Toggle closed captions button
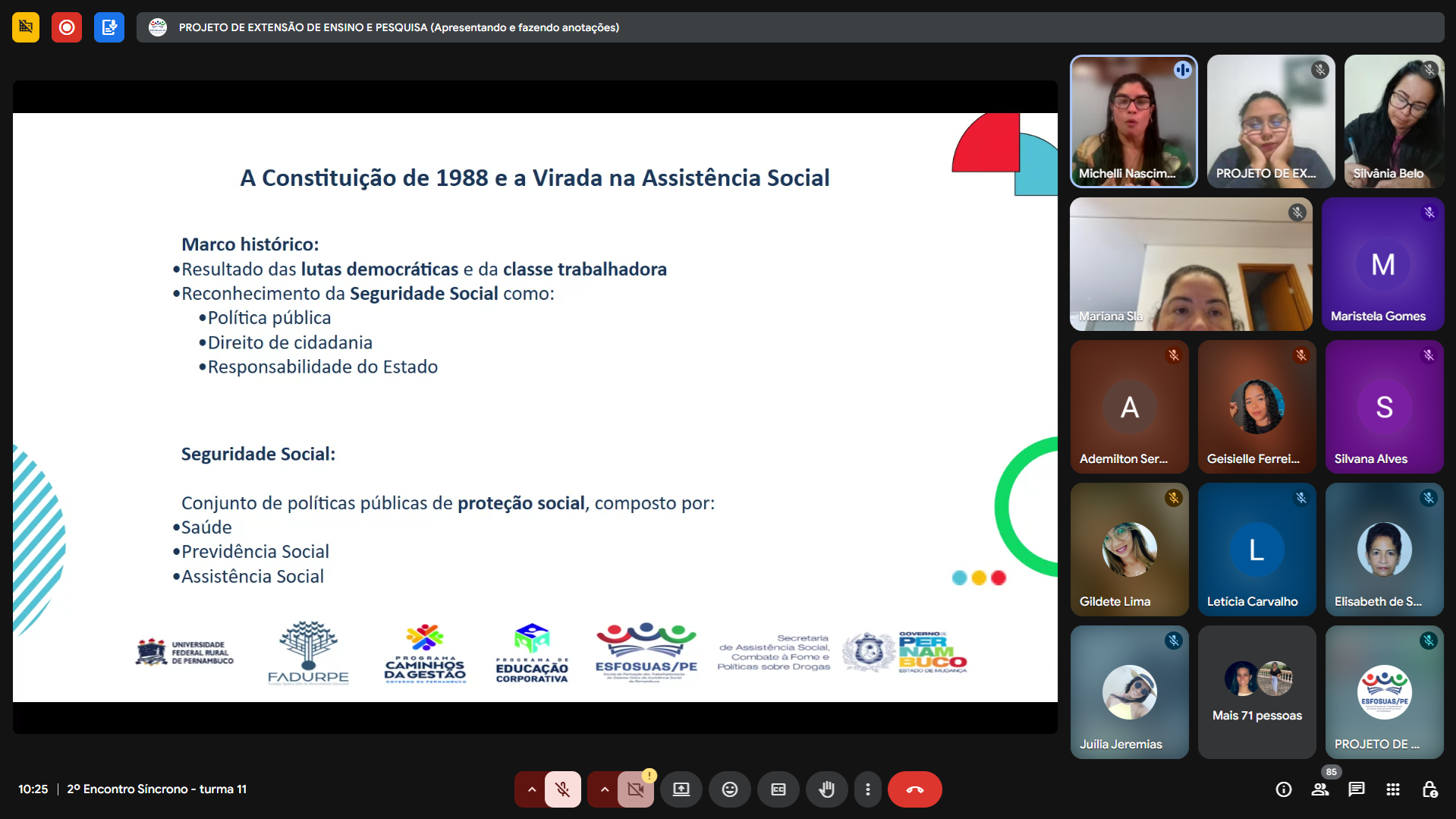Image resolution: width=1456 pixels, height=819 pixels. click(778, 789)
